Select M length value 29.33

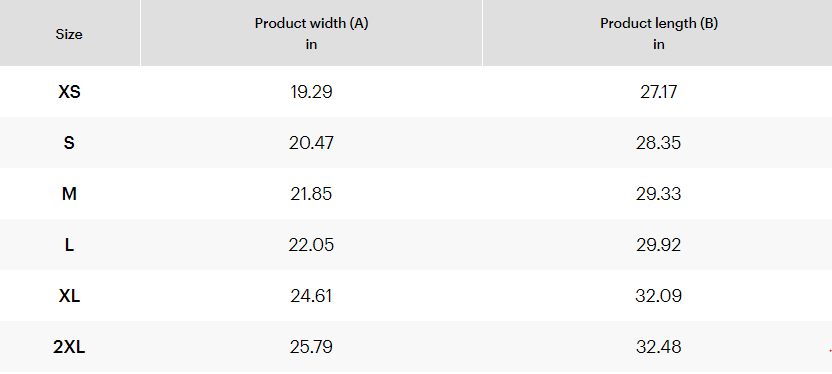(x=658, y=194)
